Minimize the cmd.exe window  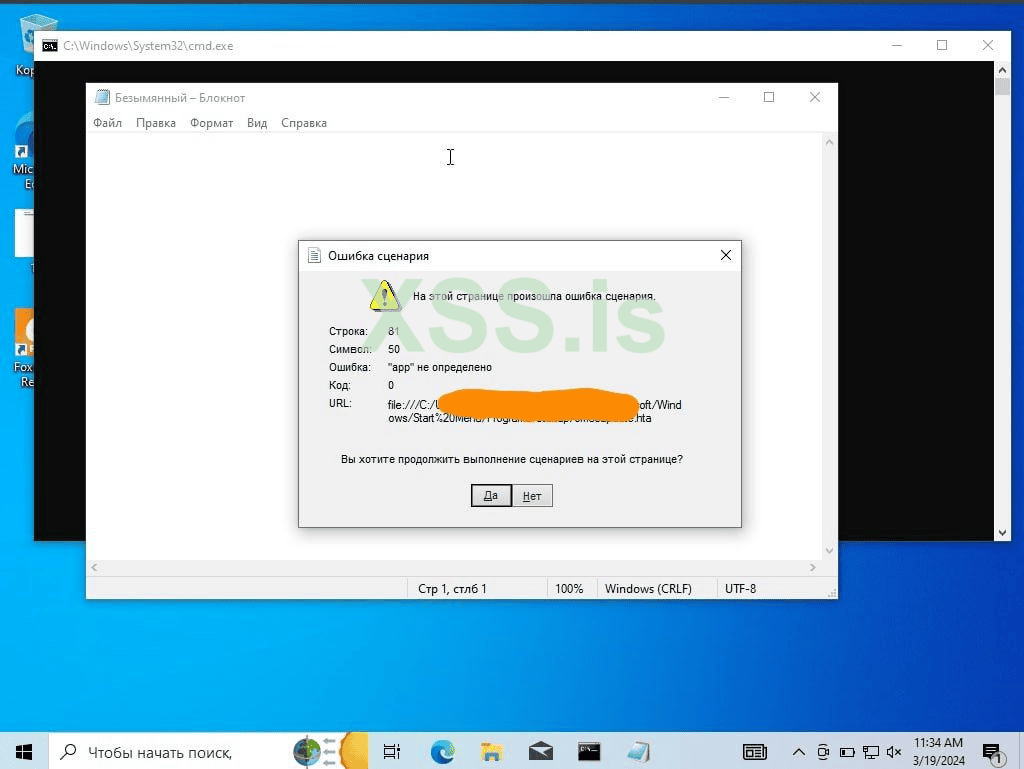click(897, 45)
